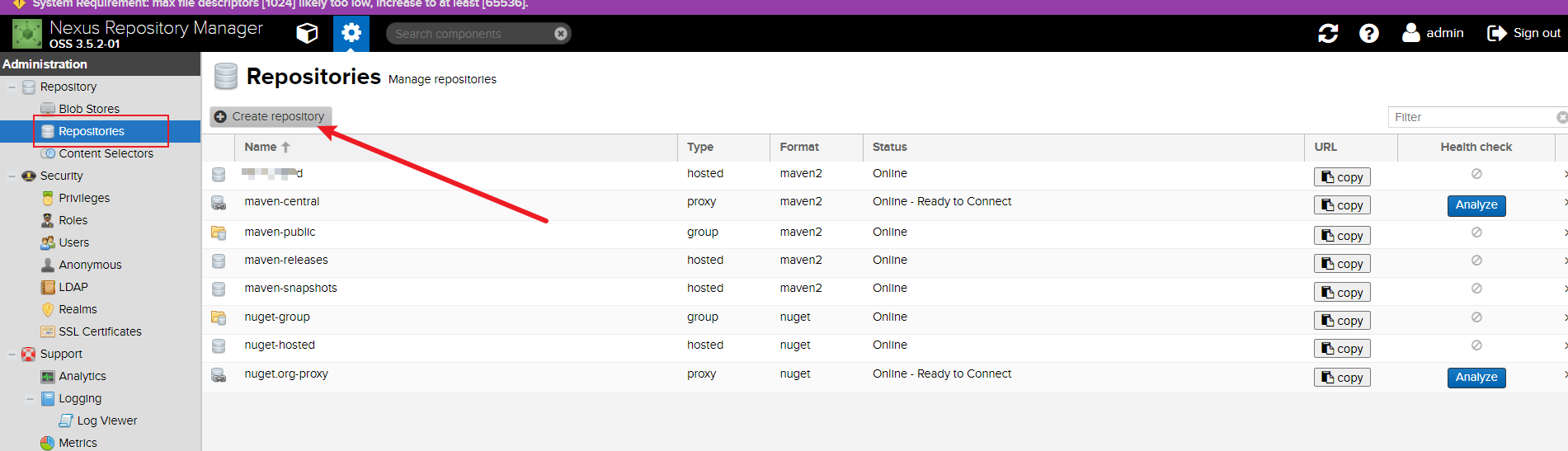
Task: Open the maven-snapshots repository row
Action: [x=290, y=289]
